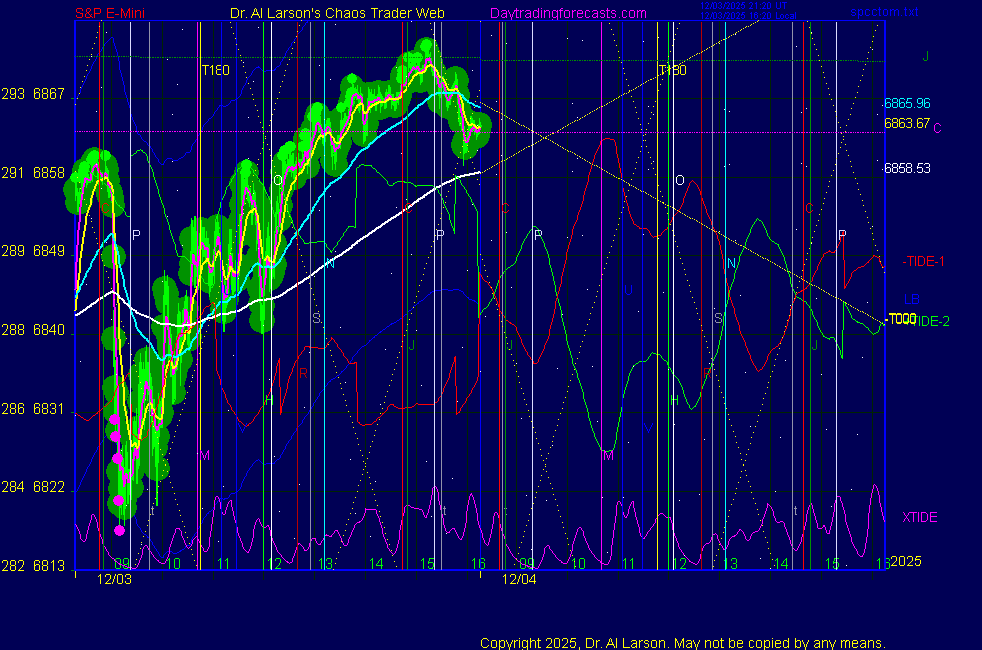Select the magenta M marker in 12/04 session
Viewport: 982px width, 650px height.
[x=607, y=456]
